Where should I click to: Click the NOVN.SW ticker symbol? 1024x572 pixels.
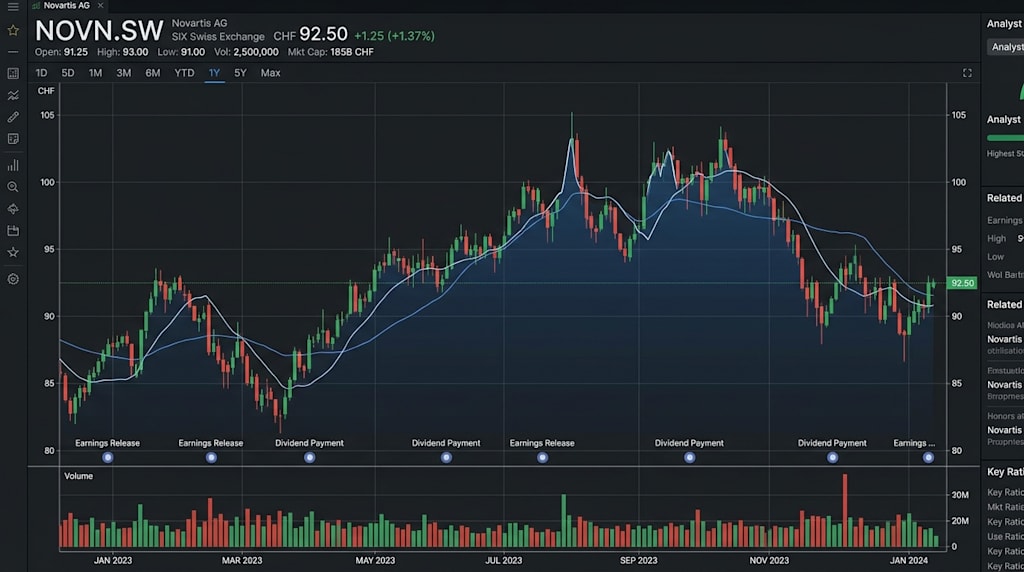[x=99, y=31]
